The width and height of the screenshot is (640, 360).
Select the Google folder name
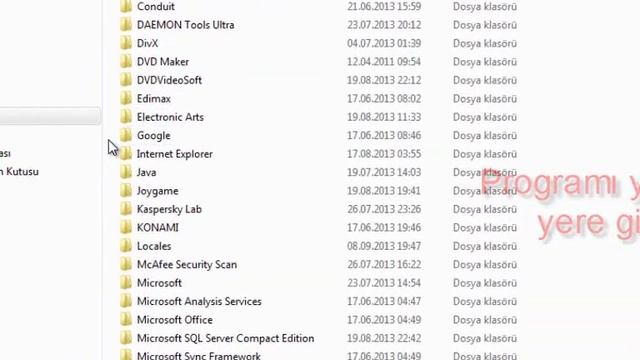(153, 136)
